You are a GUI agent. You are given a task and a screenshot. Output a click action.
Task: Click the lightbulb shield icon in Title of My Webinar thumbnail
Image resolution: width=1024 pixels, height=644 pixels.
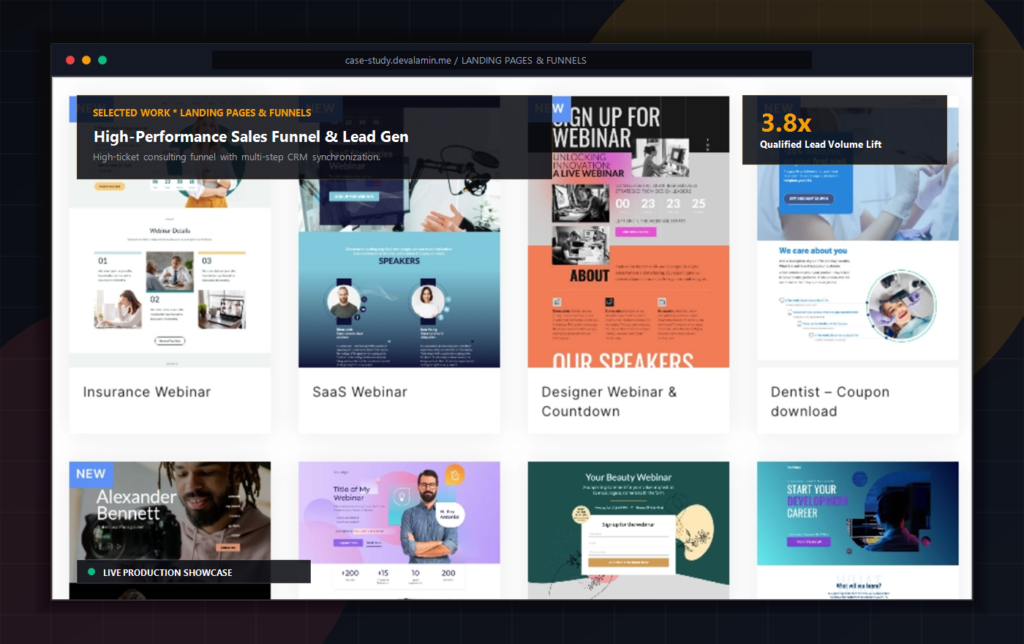pyautogui.click(x=402, y=497)
